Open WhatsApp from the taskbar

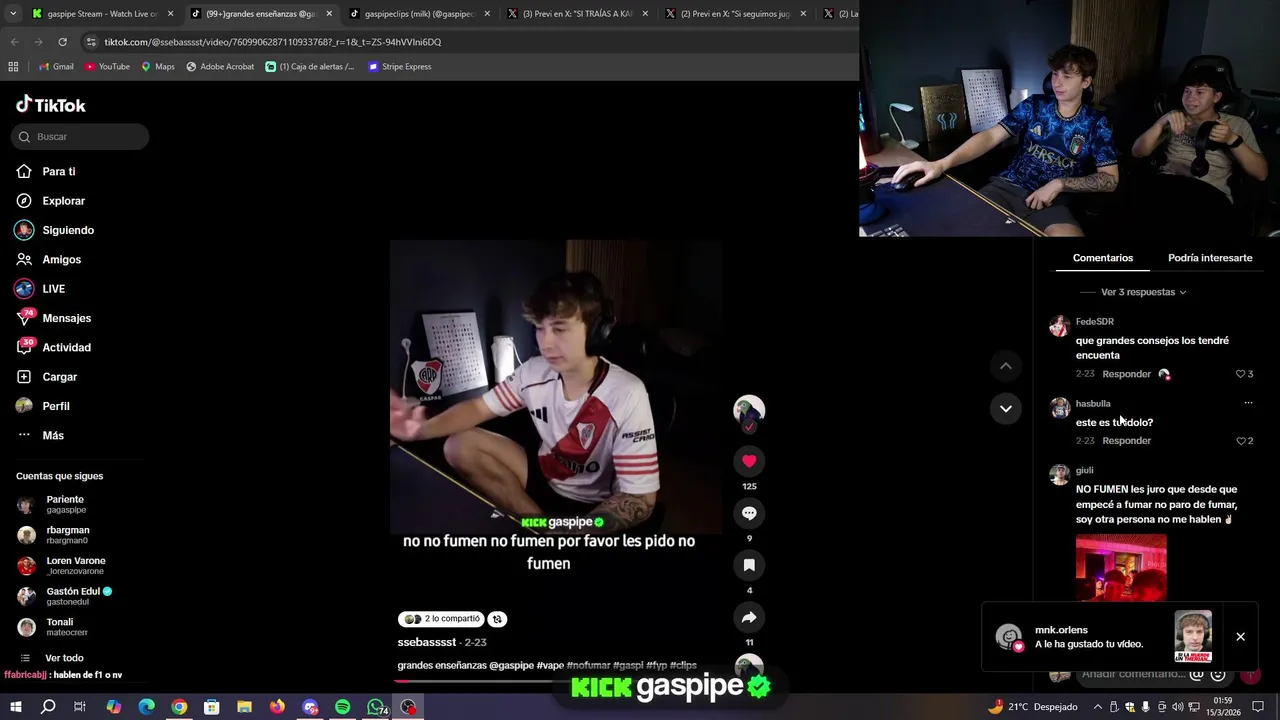click(x=375, y=707)
